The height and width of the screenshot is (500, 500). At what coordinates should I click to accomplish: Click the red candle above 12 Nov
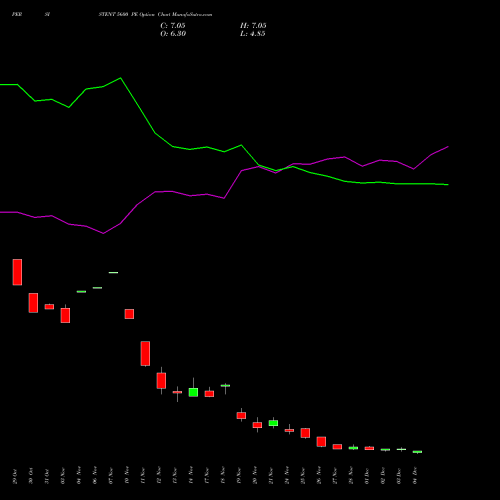(161, 381)
